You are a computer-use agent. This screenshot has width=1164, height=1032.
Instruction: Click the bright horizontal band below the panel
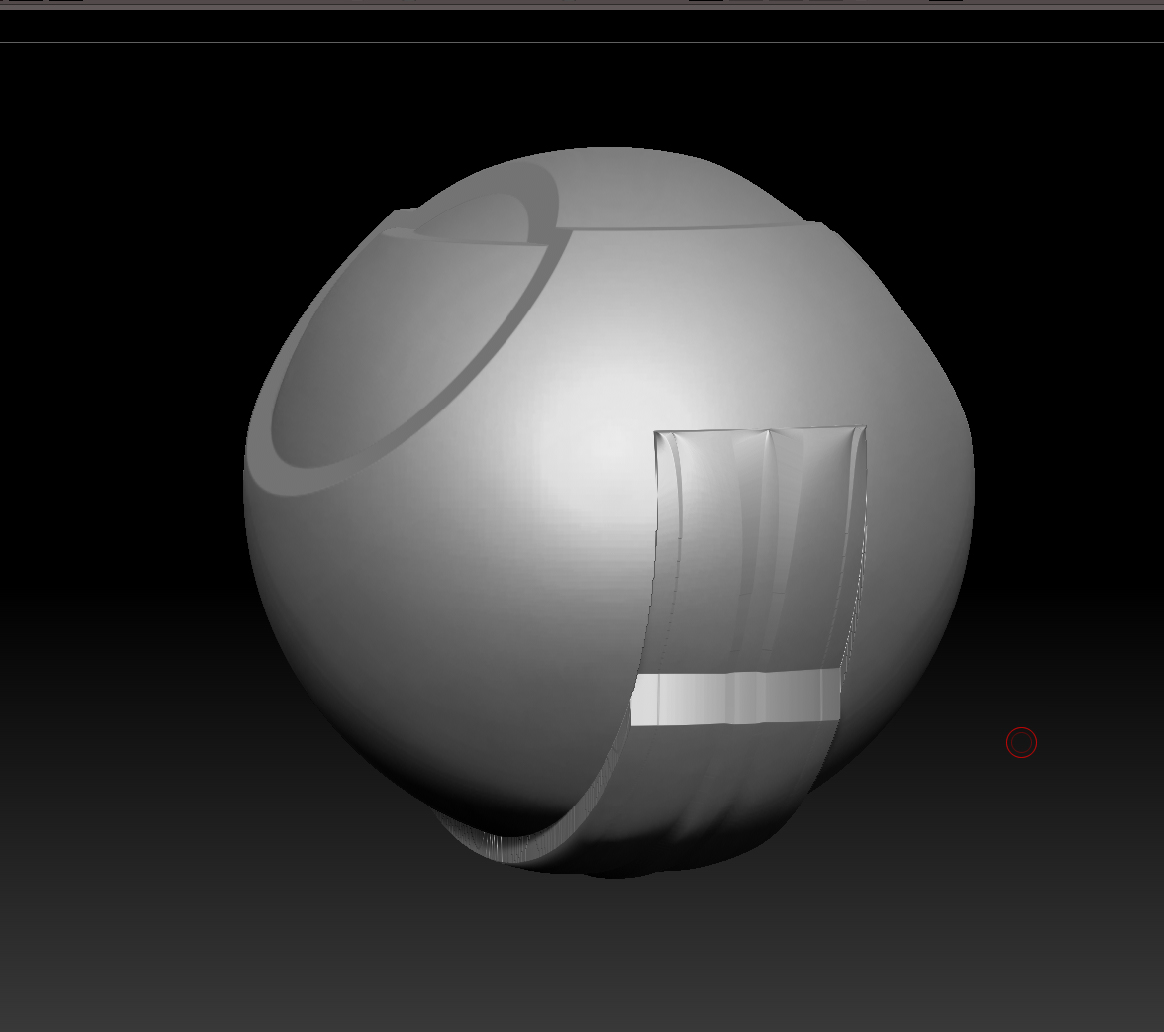pos(735,697)
